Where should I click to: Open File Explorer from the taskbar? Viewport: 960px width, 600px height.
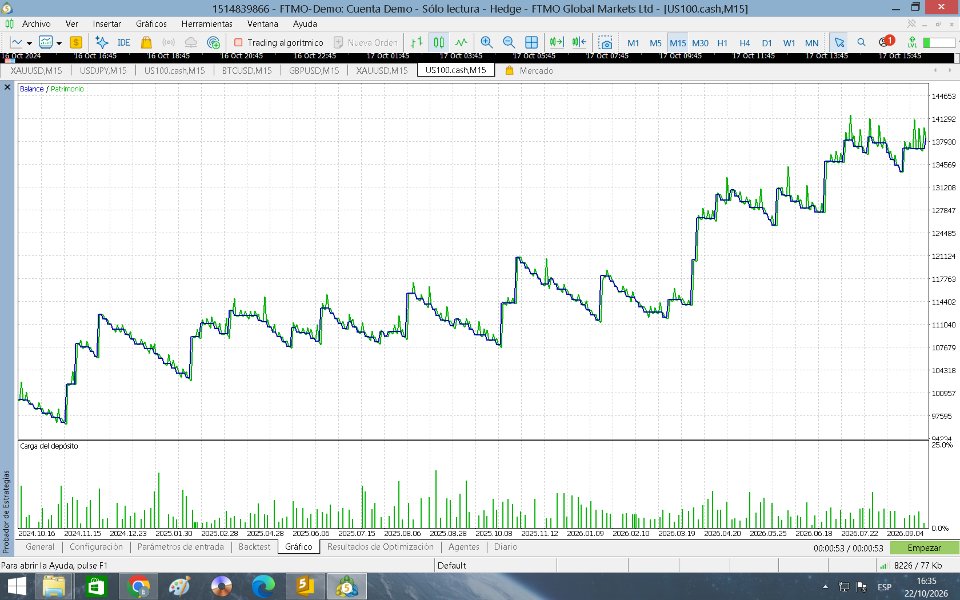[54, 586]
